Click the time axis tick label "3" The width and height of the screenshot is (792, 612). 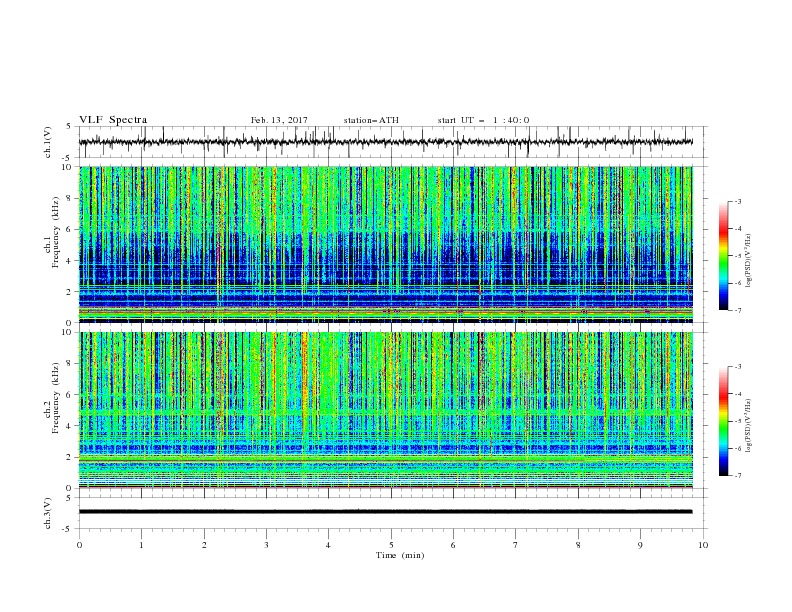point(267,545)
